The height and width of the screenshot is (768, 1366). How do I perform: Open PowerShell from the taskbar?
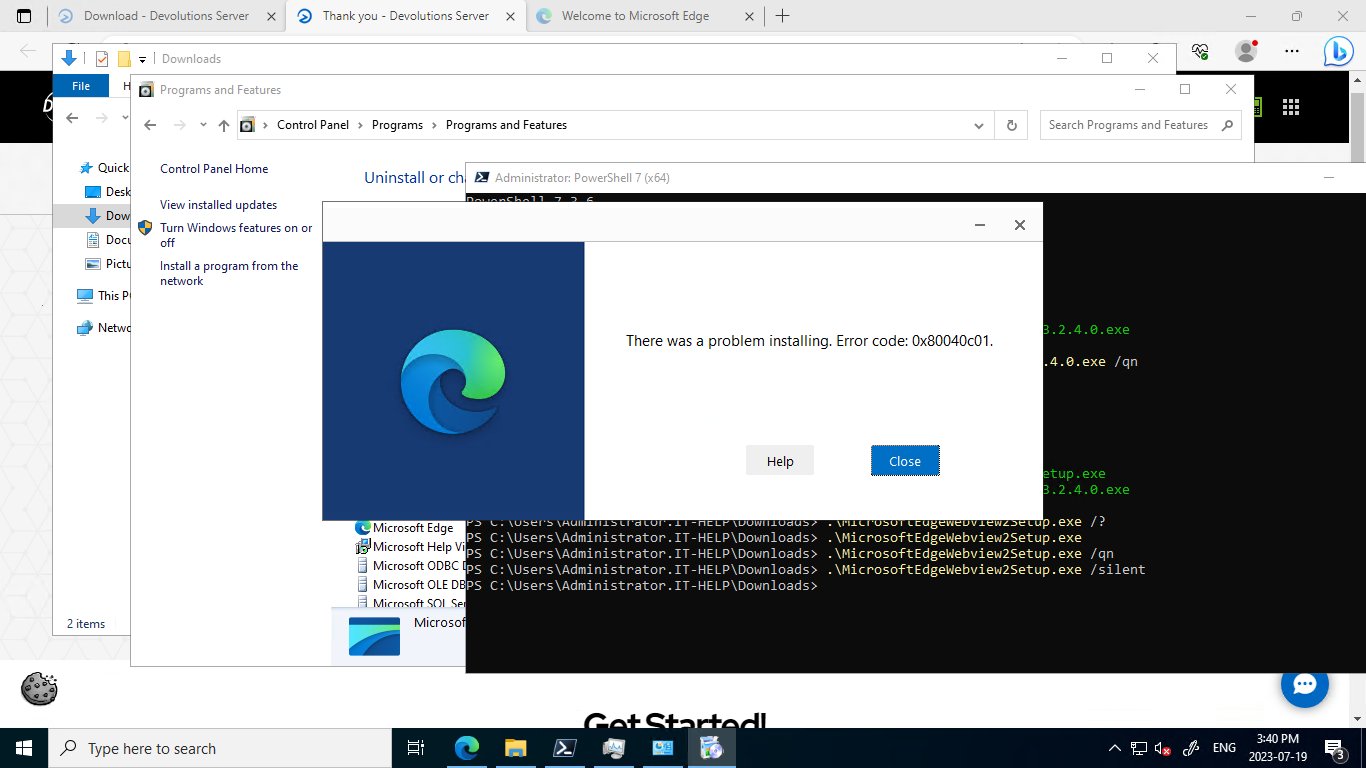pyautogui.click(x=564, y=748)
